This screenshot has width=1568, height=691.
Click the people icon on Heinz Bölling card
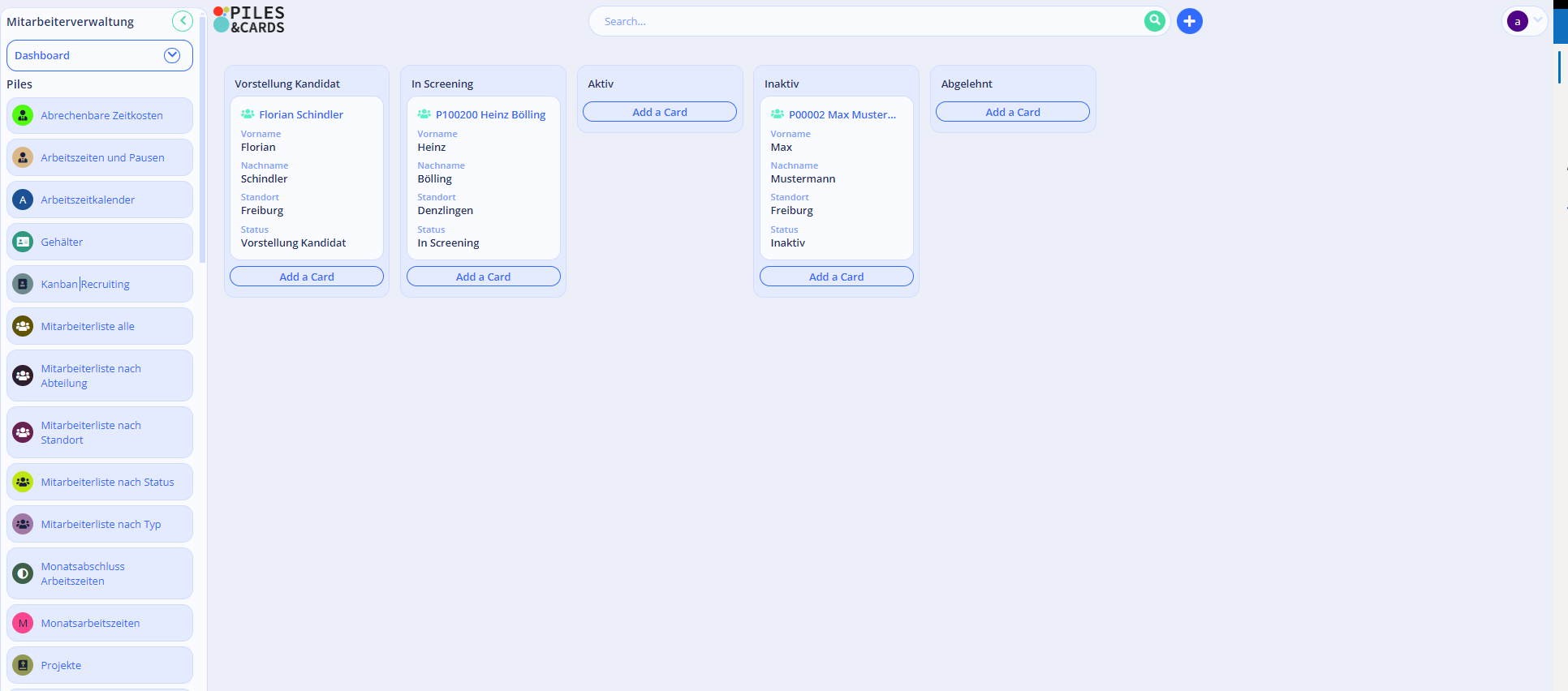tap(424, 114)
